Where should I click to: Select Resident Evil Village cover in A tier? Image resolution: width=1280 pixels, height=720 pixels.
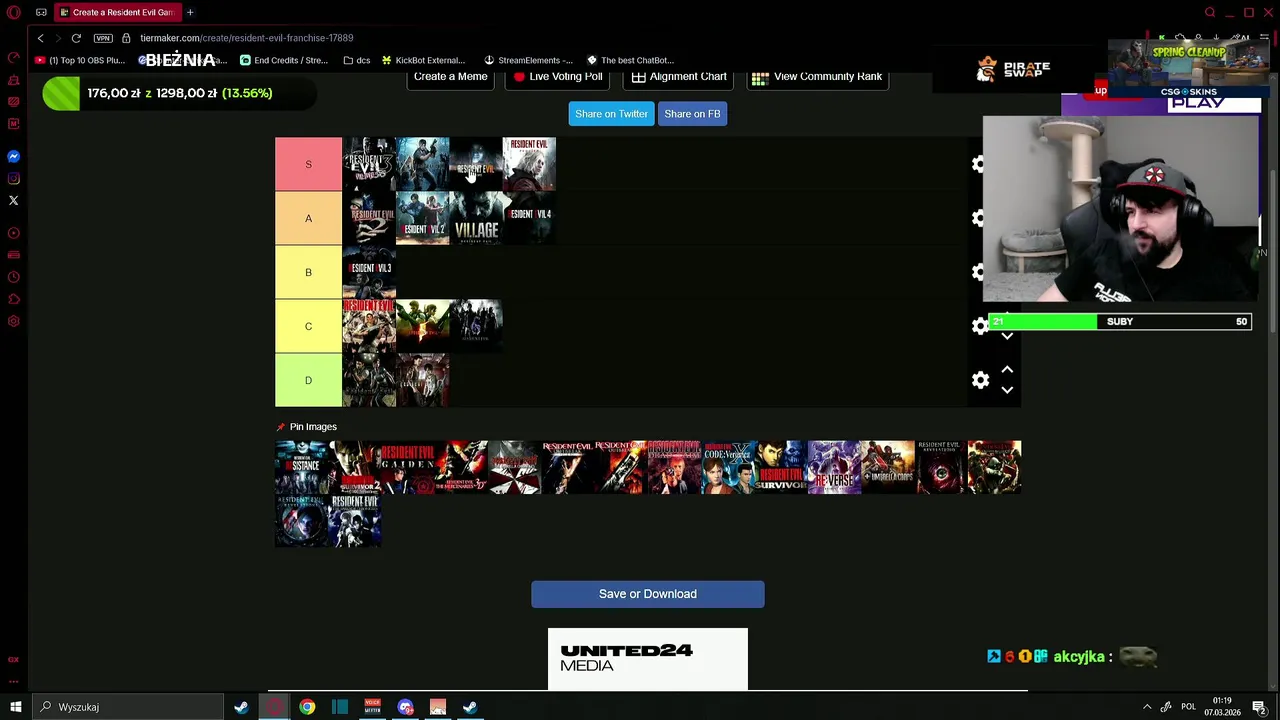point(476,218)
